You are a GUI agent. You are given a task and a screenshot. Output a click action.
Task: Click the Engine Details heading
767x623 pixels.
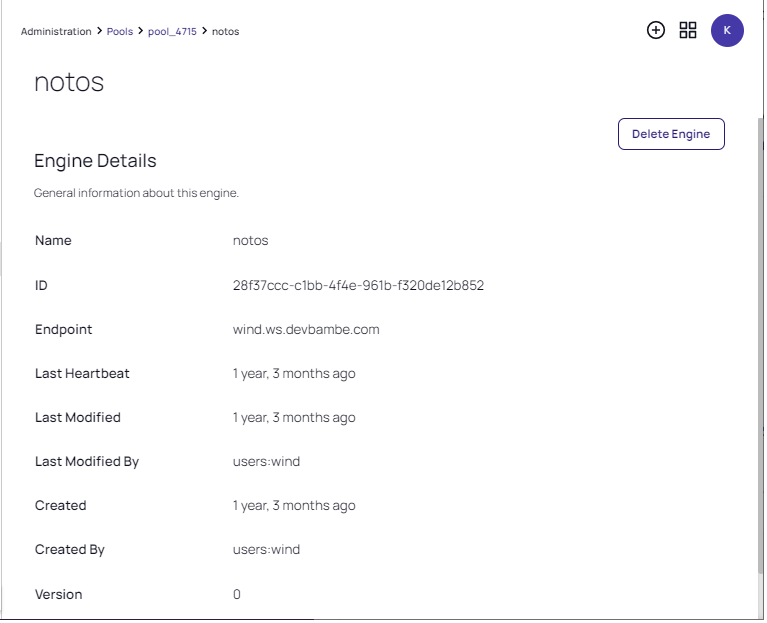click(x=95, y=161)
